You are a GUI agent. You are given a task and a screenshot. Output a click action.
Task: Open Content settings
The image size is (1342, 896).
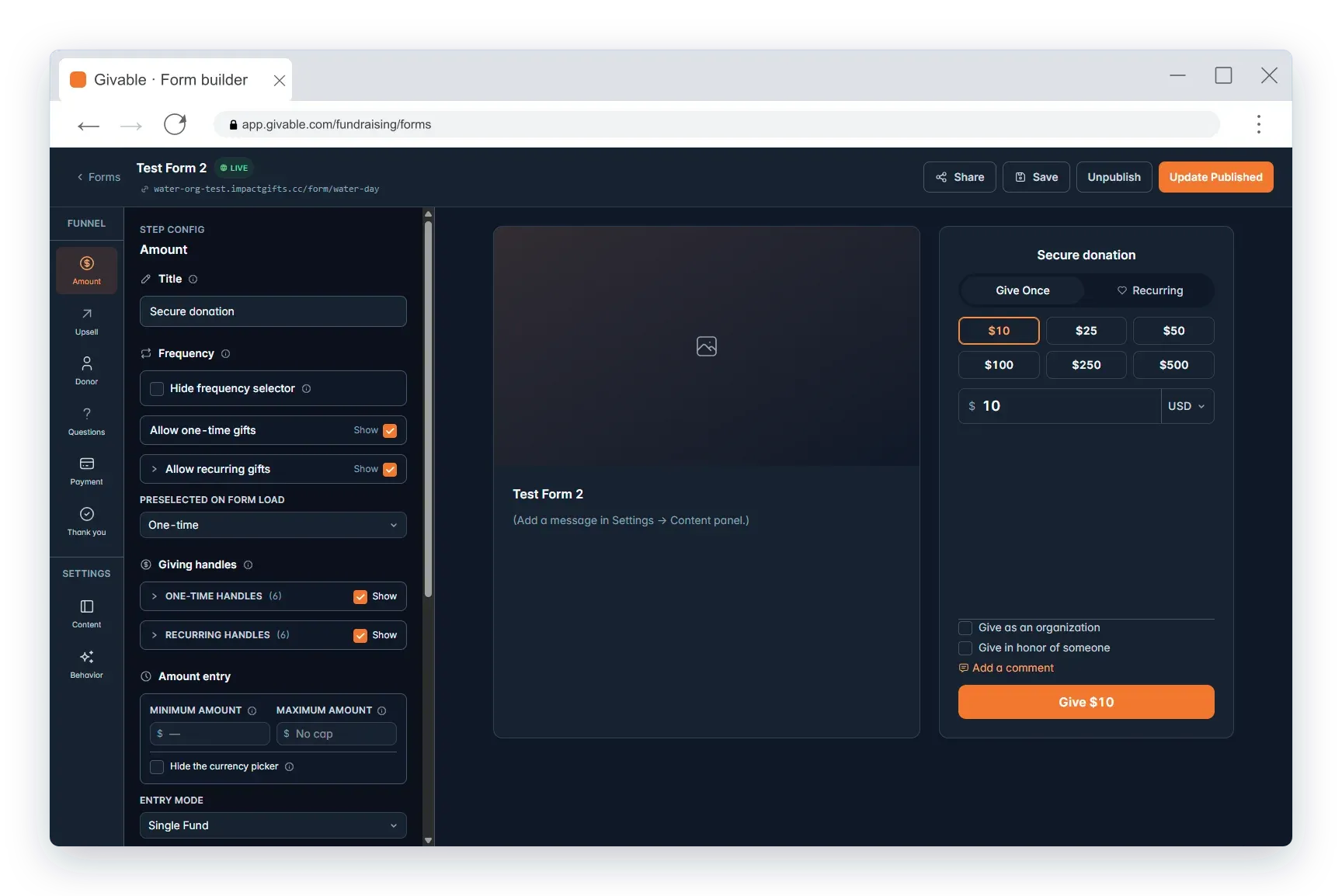click(86, 613)
